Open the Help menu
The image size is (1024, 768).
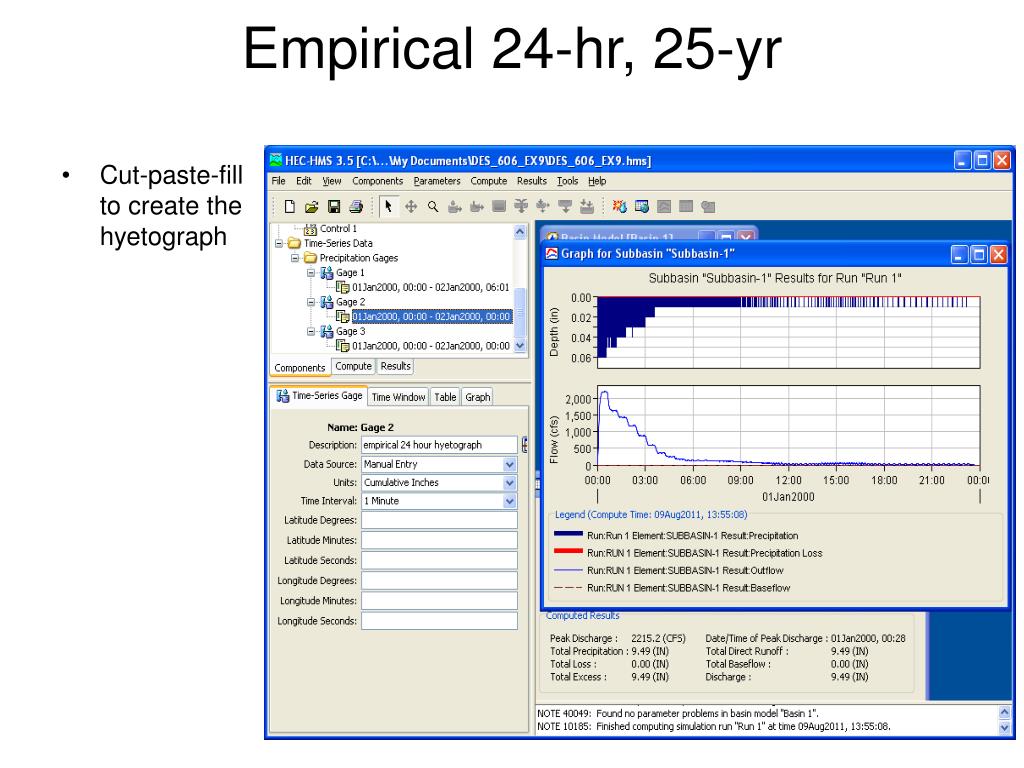pos(597,181)
